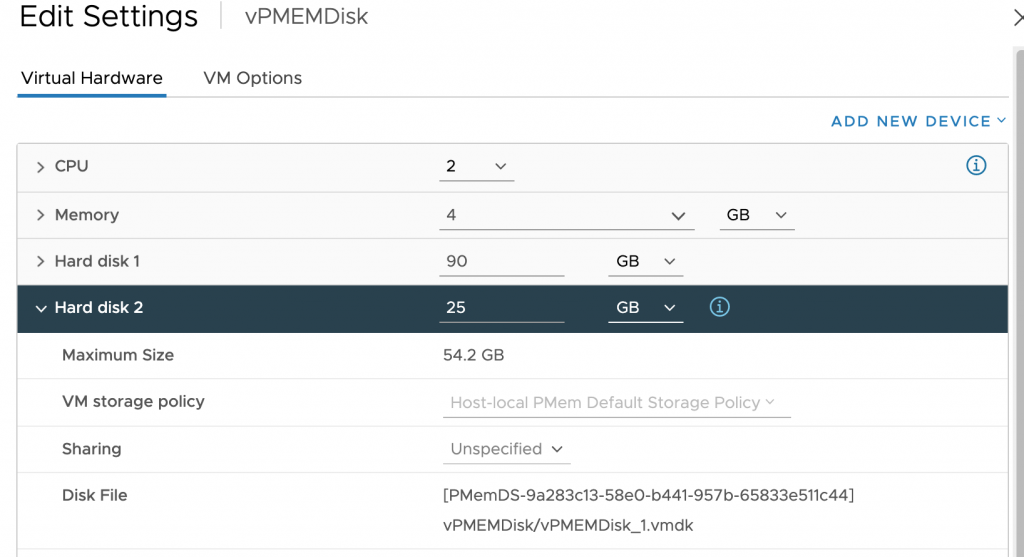The image size is (1024, 557).
Task: Open the Memory unit GB dropdown
Action: (x=757, y=215)
